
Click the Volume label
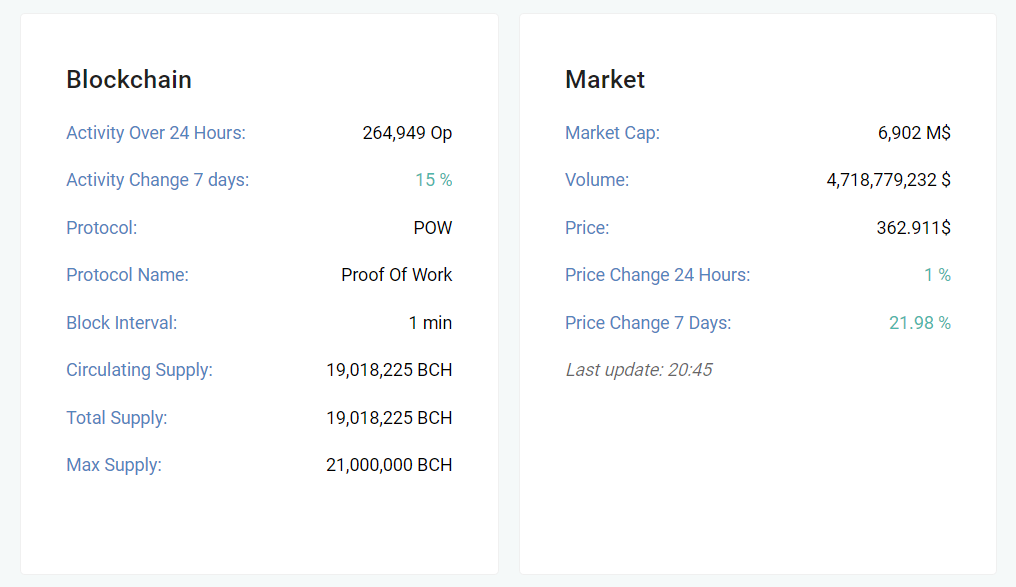pos(597,180)
